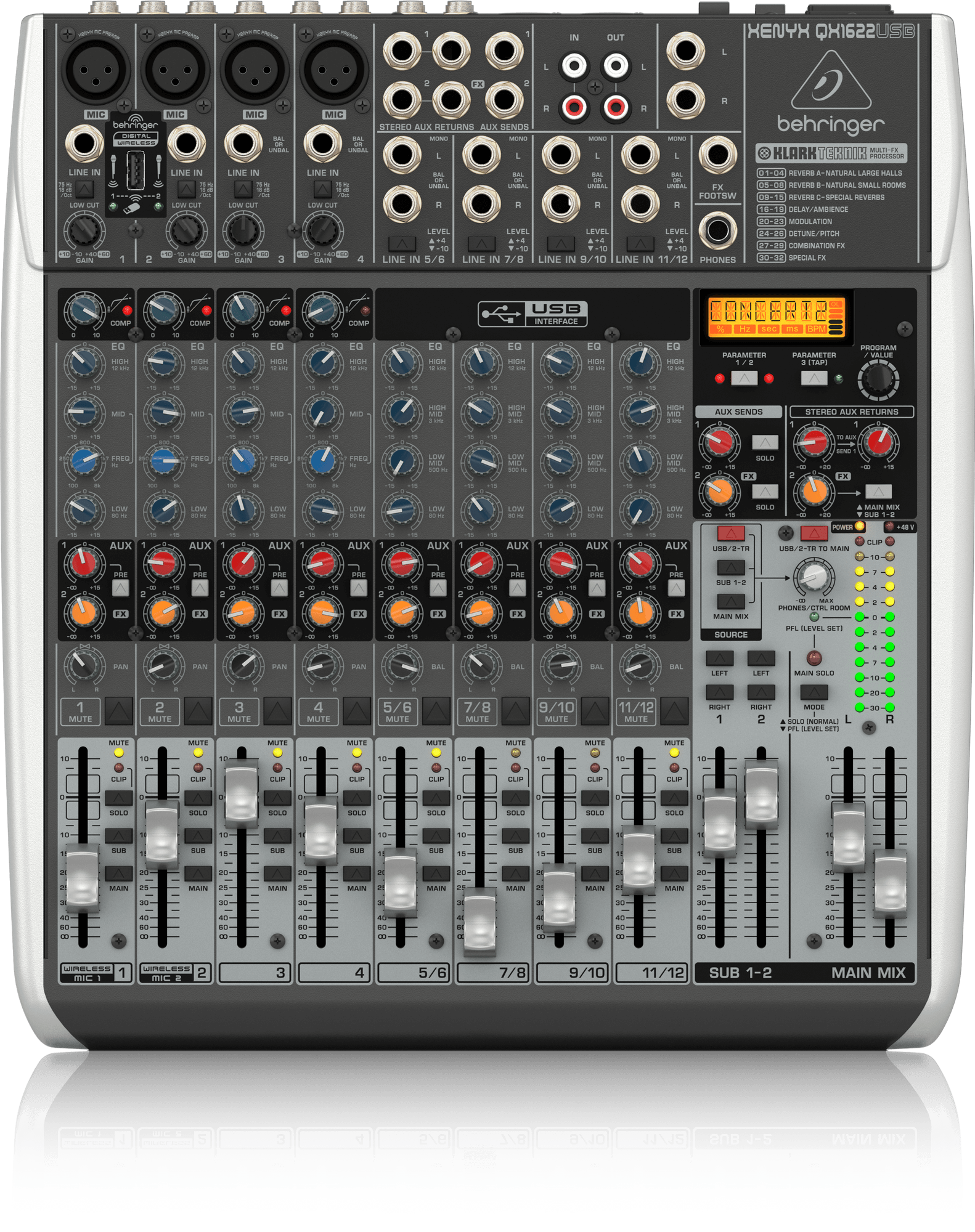Toggle channel 4 LOW CUT switch
The image size is (975, 1232).
pos(323,189)
